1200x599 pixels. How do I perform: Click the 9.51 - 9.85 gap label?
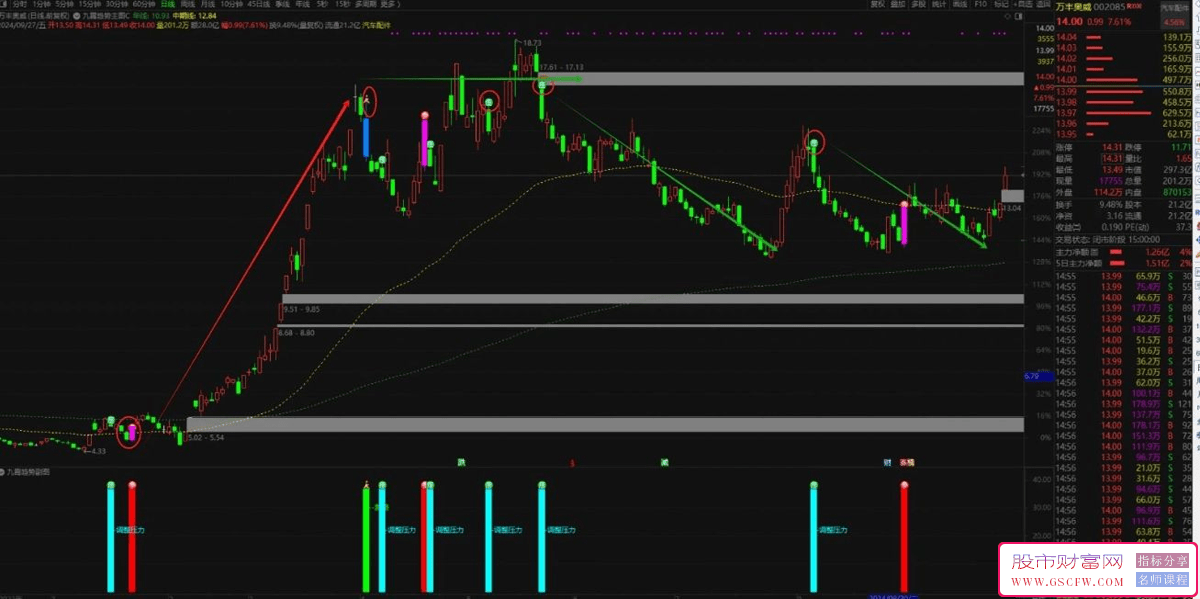point(303,310)
